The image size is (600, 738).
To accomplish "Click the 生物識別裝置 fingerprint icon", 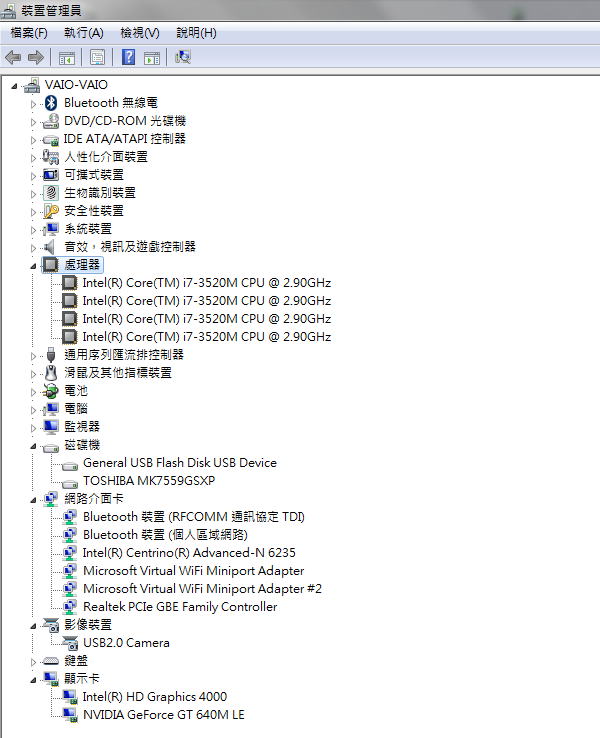I will (50, 193).
